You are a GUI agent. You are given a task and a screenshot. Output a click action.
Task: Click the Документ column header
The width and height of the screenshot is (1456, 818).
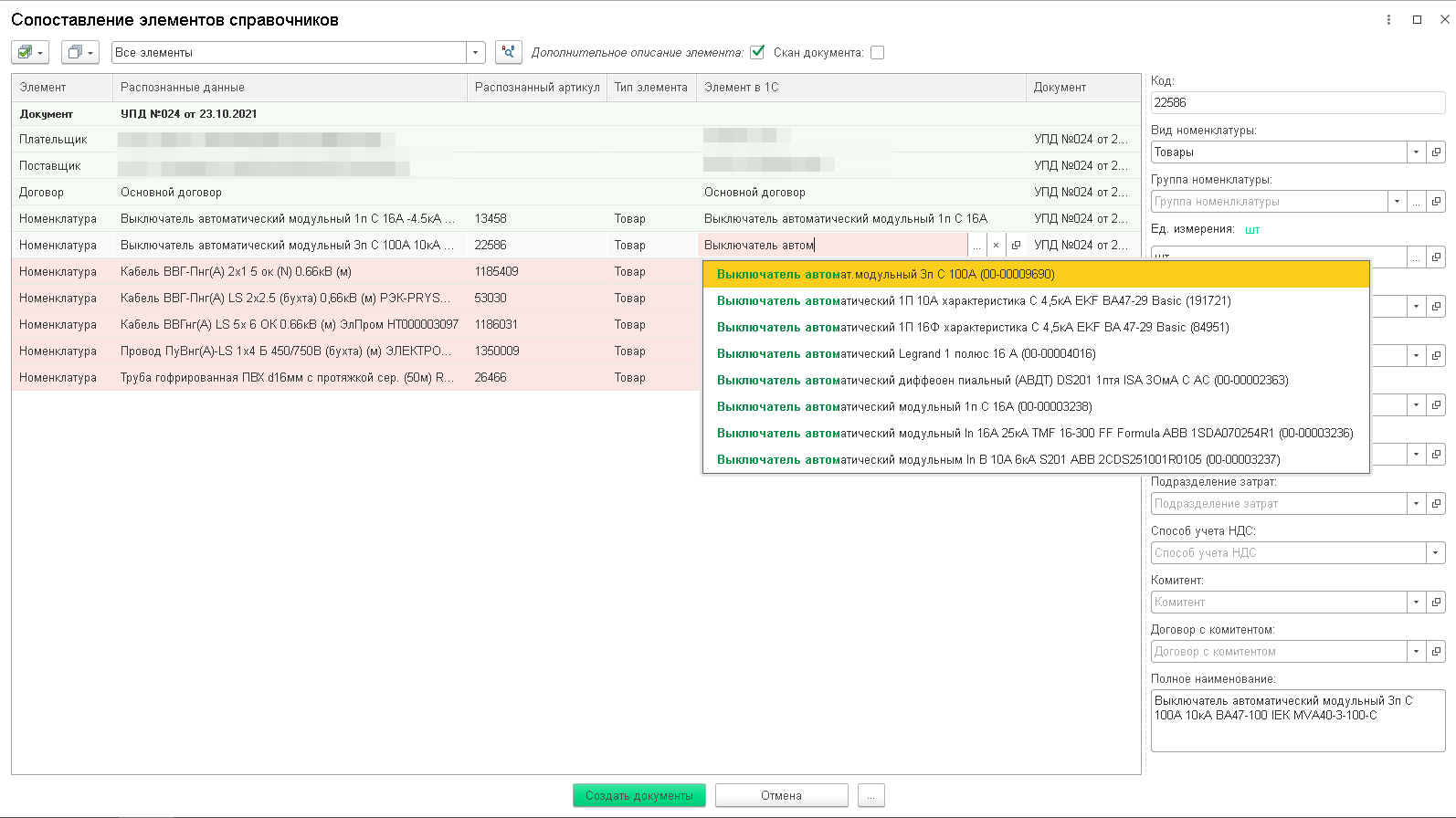tap(1083, 88)
